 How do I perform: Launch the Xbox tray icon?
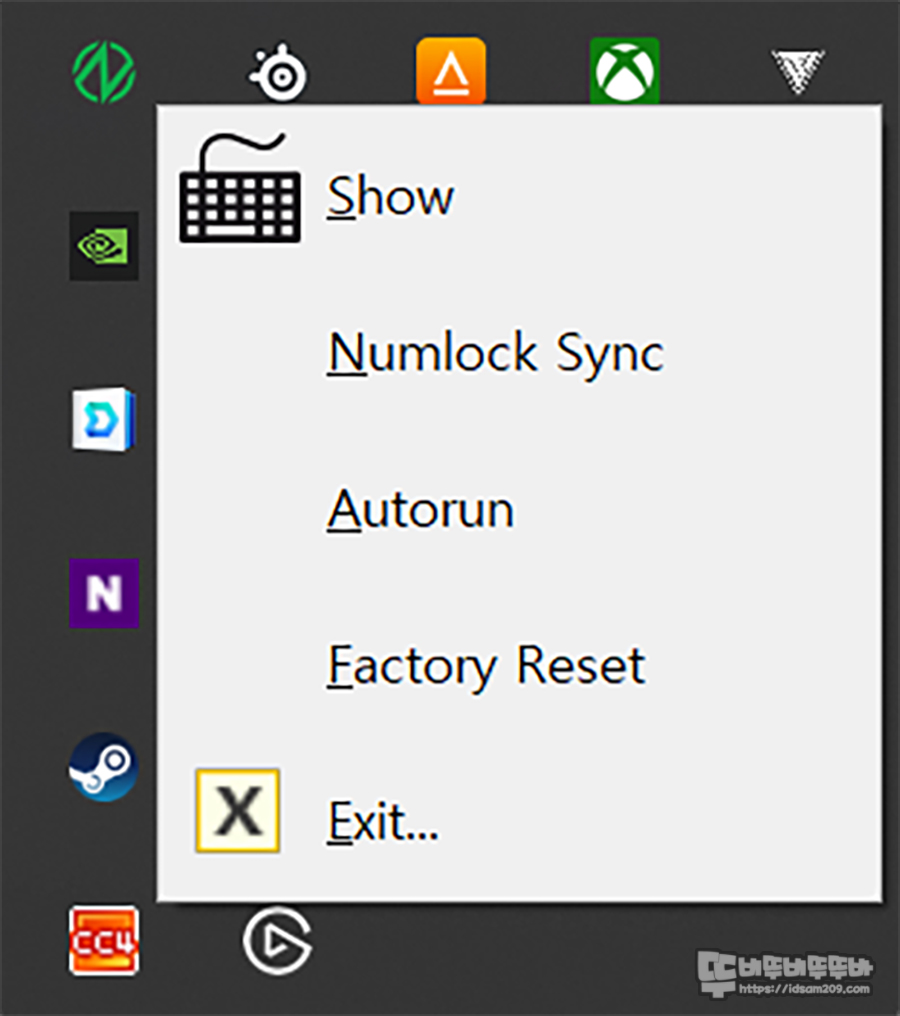(x=625, y=71)
